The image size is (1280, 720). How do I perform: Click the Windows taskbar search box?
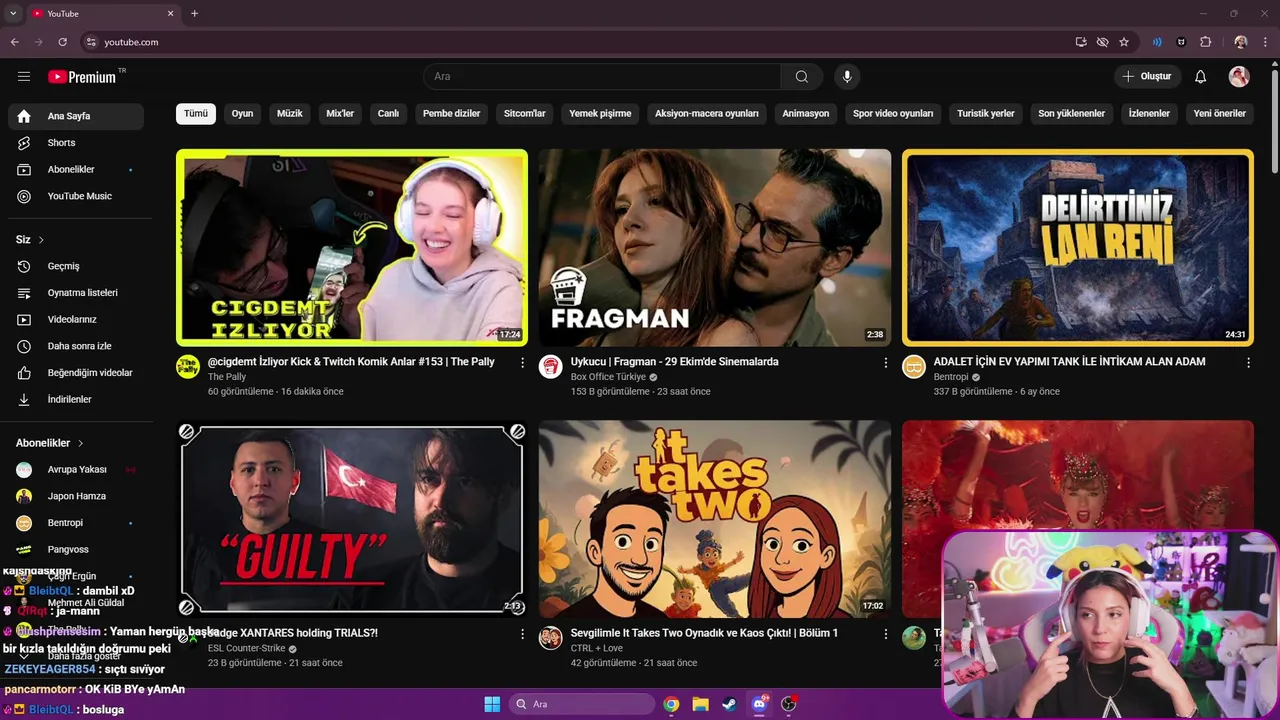(x=582, y=704)
